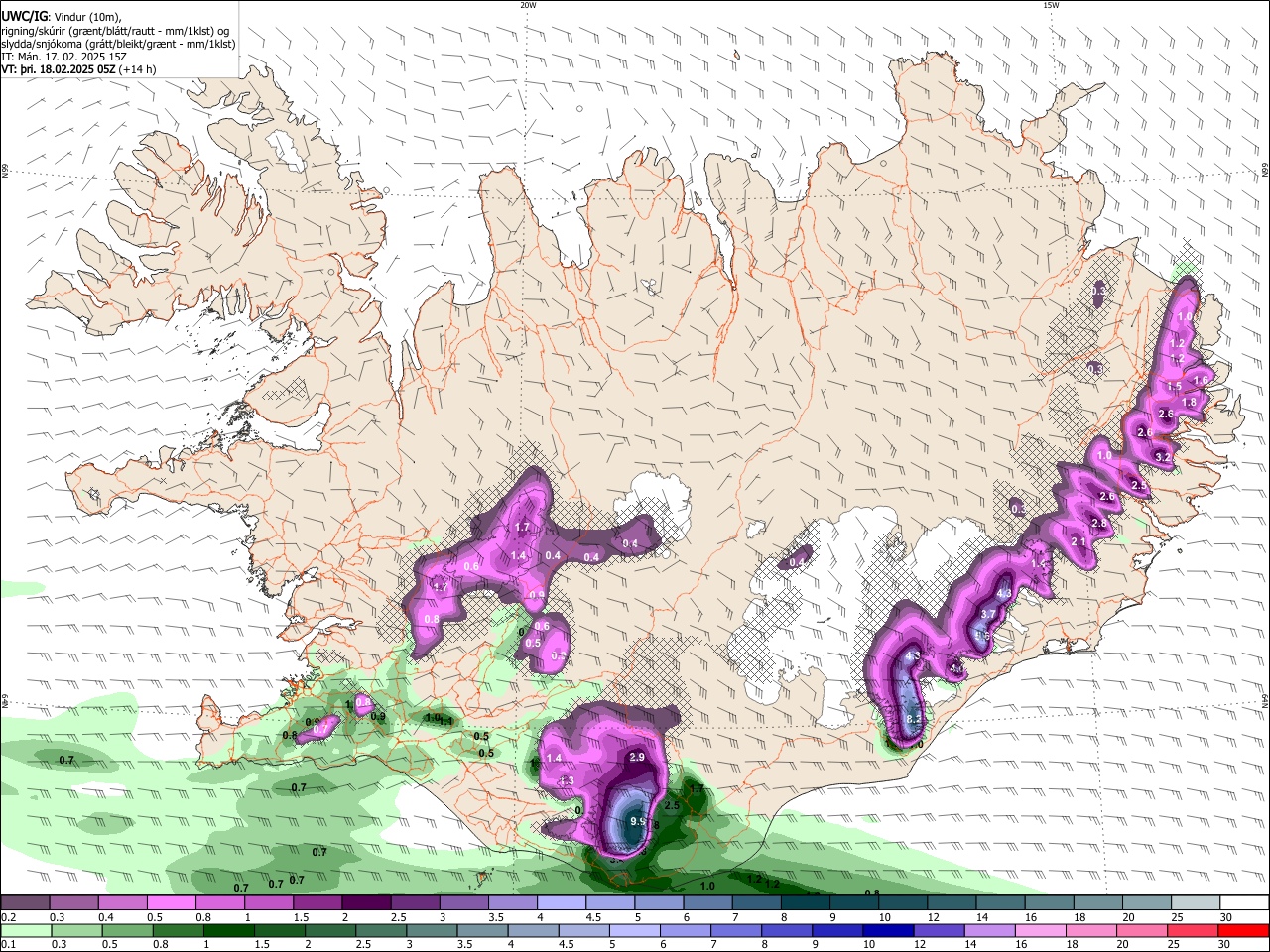Image resolution: width=1270 pixels, height=952 pixels.
Task: Click the 2.9 value in the southern snow area
Action: pos(638,758)
